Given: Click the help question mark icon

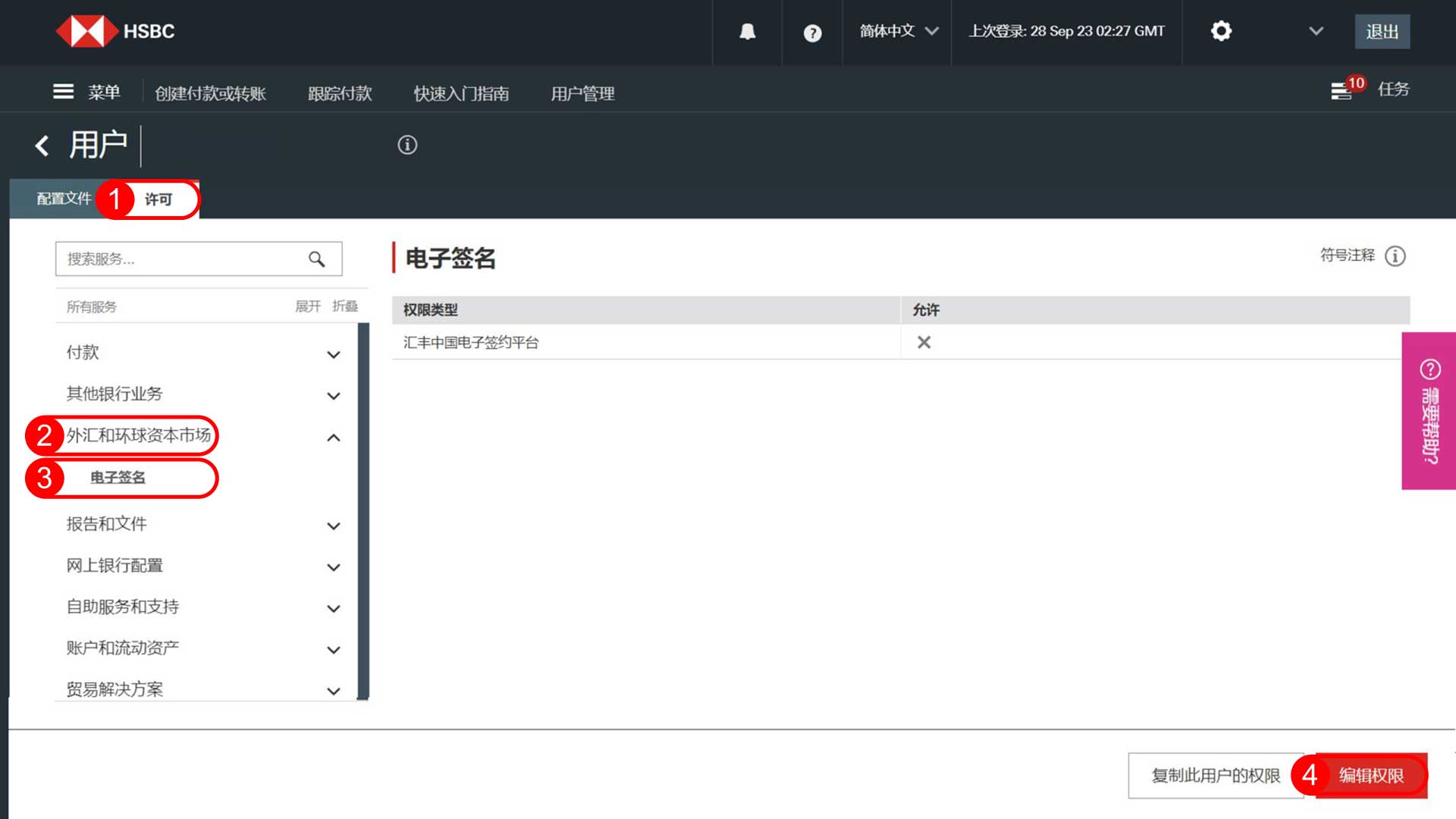Looking at the screenshot, I should coord(812,32).
